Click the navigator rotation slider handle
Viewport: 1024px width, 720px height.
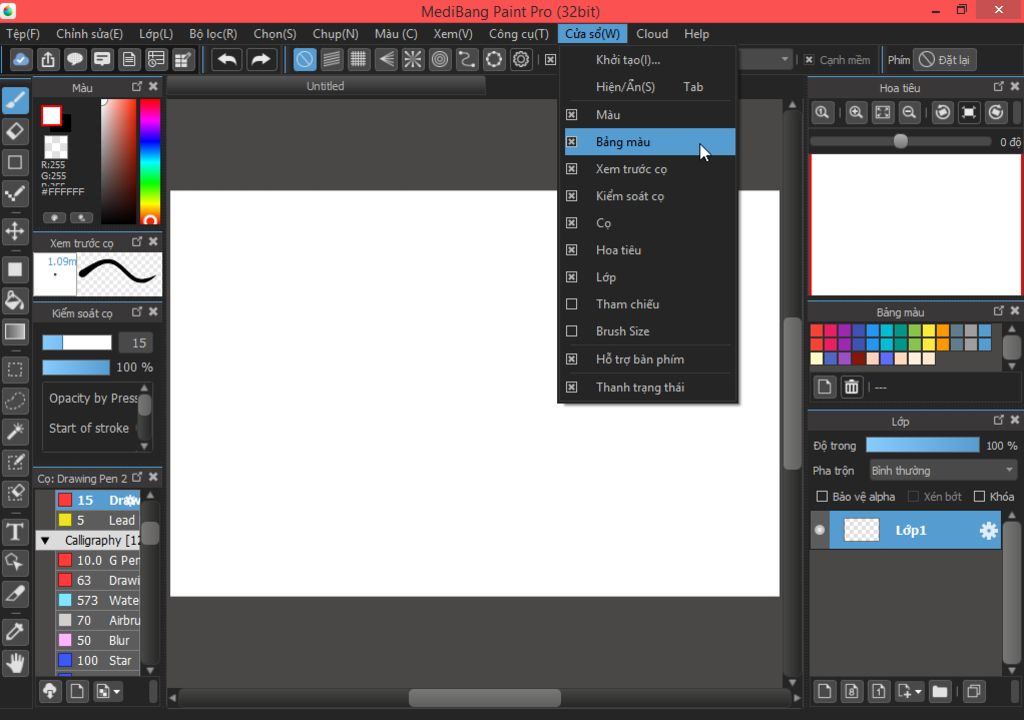900,141
